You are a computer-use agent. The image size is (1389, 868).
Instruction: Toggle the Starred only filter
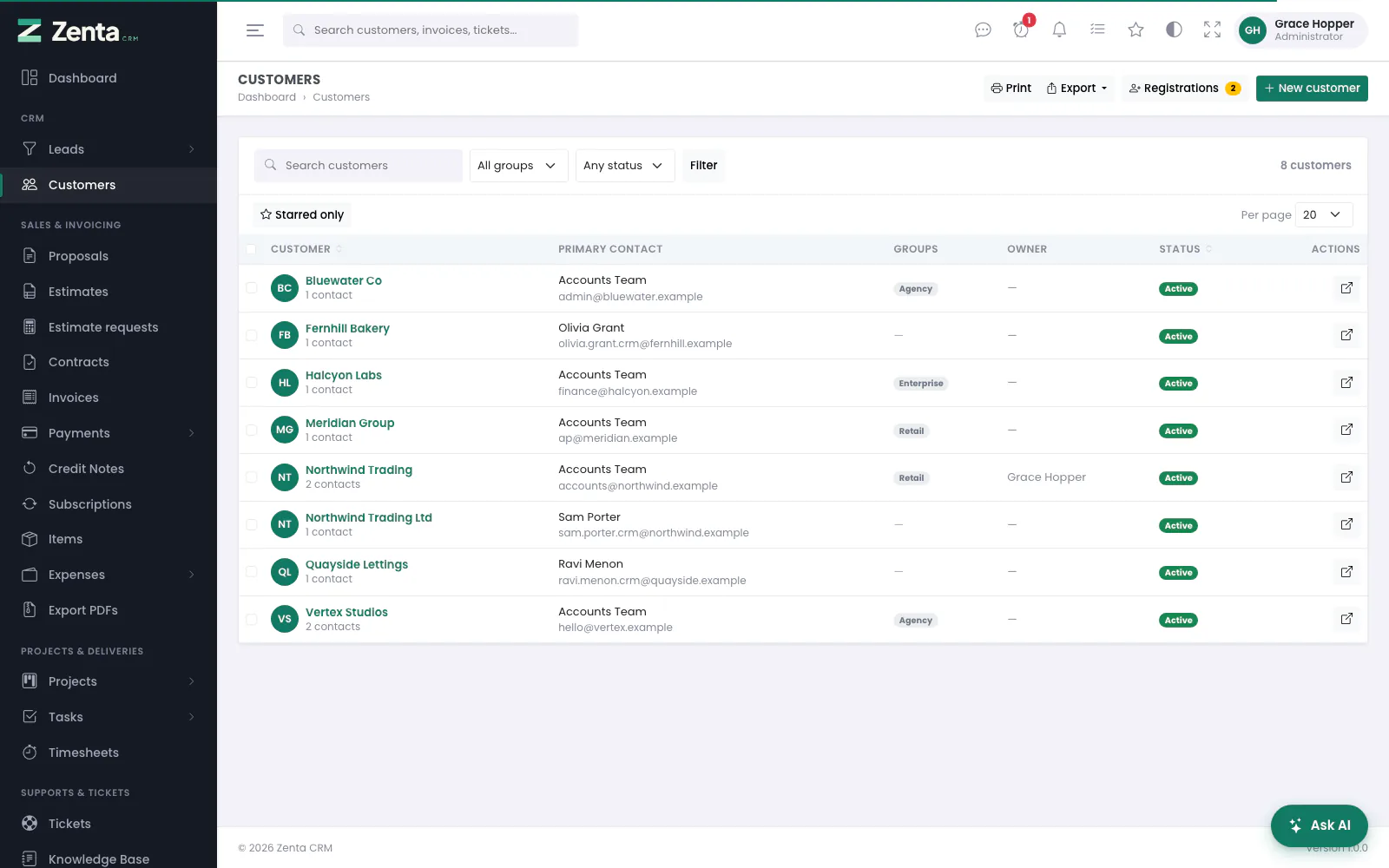(x=302, y=214)
